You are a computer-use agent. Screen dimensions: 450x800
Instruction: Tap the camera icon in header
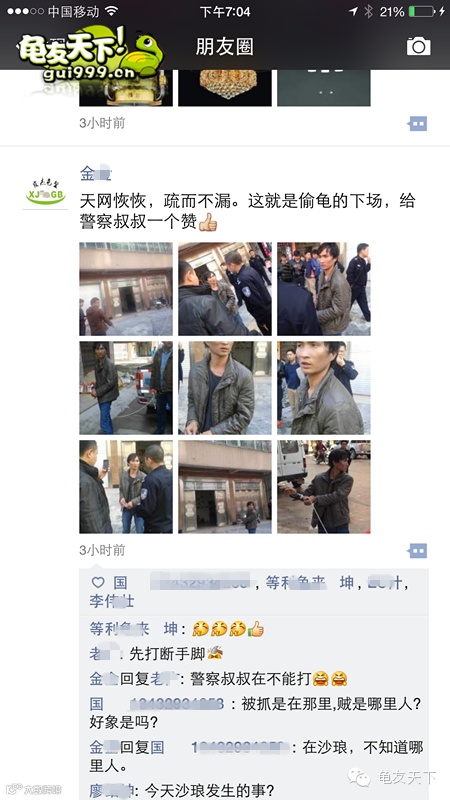[418, 46]
